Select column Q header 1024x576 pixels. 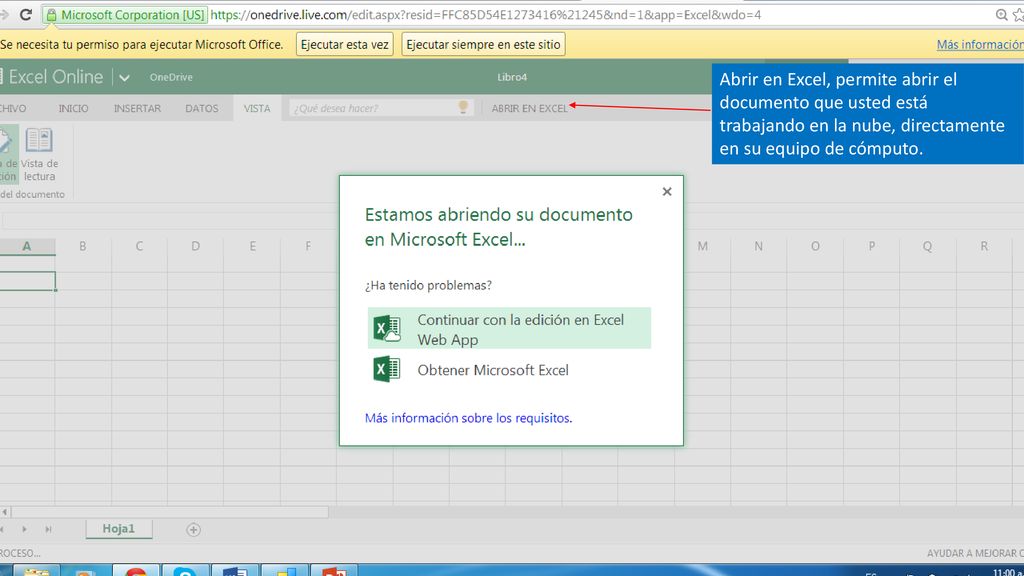928,246
